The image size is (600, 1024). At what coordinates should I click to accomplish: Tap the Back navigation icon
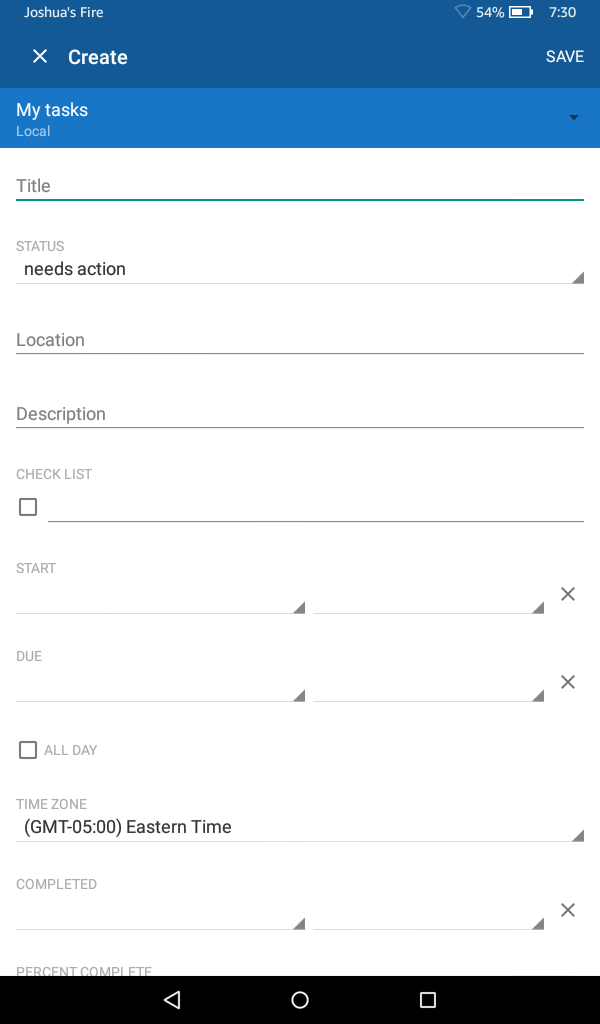[x=171, y=999]
